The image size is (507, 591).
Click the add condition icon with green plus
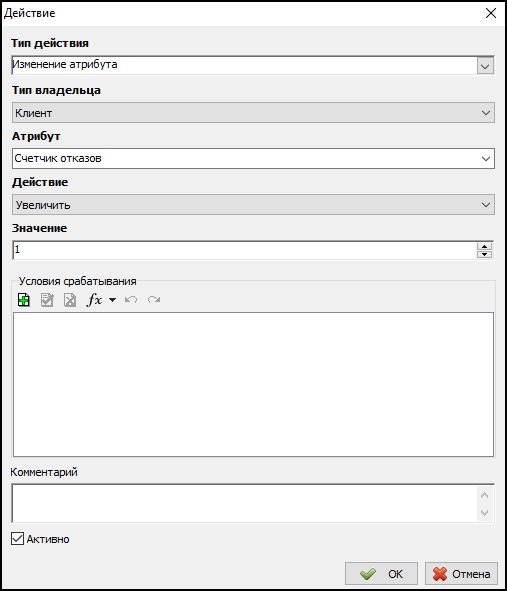[x=24, y=300]
